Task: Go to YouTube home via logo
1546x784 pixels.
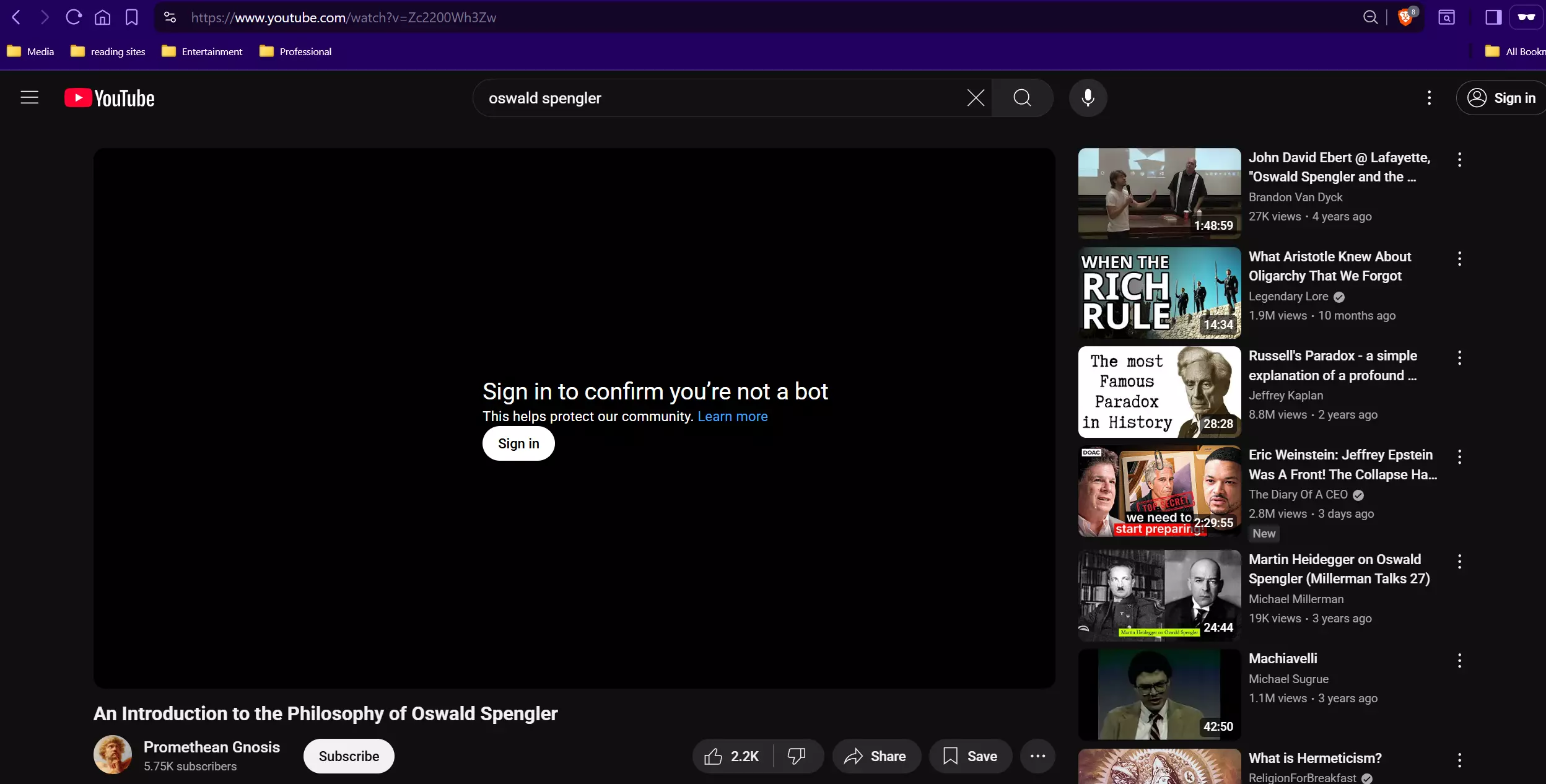Action: (110, 98)
